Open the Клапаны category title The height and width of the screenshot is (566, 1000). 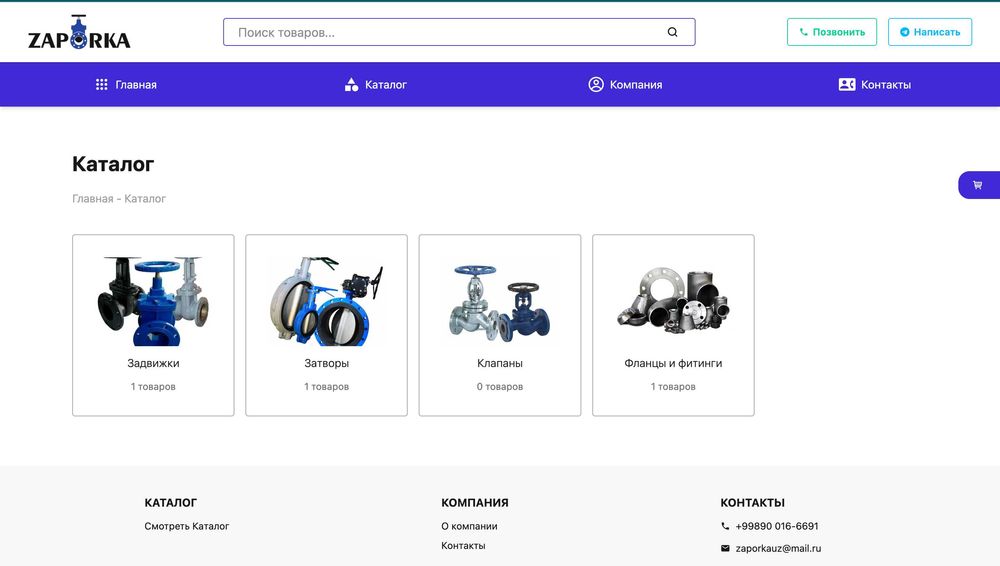click(x=500, y=363)
